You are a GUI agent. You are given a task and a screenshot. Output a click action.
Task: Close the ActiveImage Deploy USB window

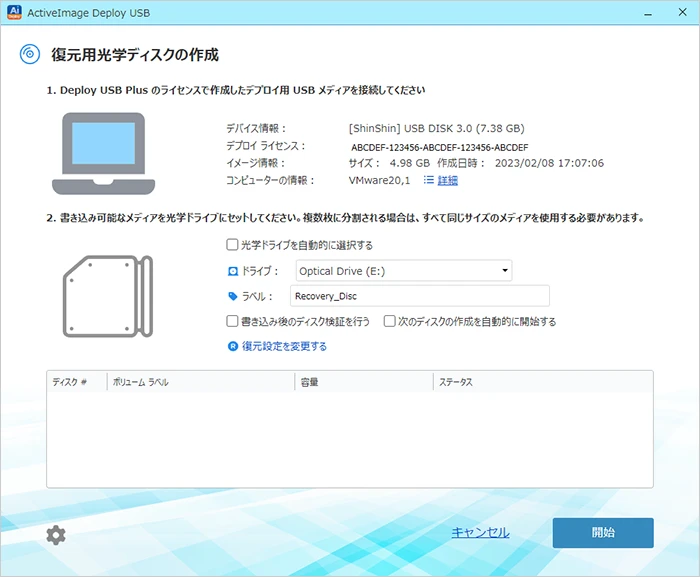[683, 12]
